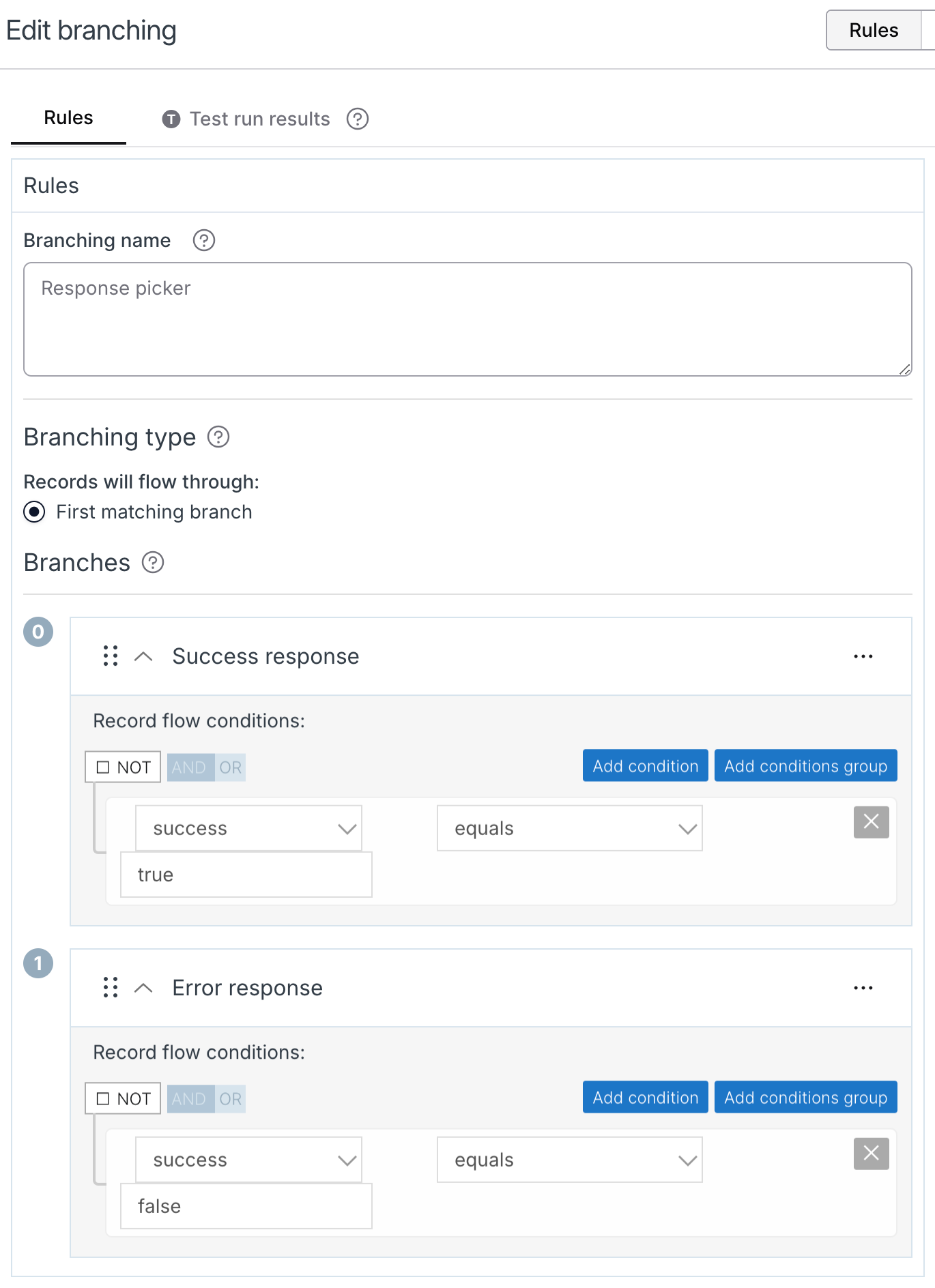Open more options menu for Success response
This screenshot has width=935, height=1288.
click(x=863, y=656)
